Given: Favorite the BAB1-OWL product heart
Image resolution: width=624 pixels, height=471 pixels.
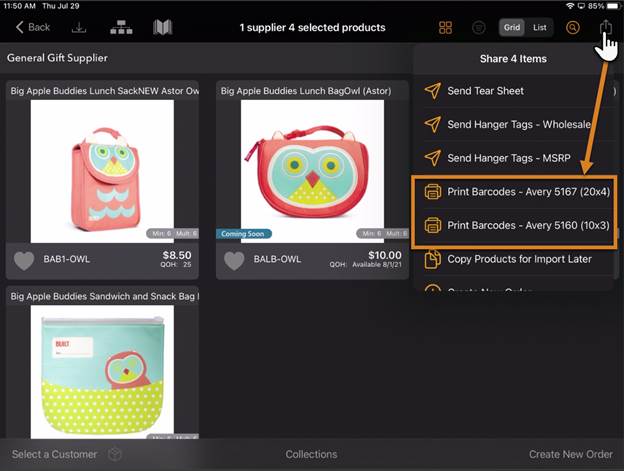Looking at the screenshot, I should 24,261.
